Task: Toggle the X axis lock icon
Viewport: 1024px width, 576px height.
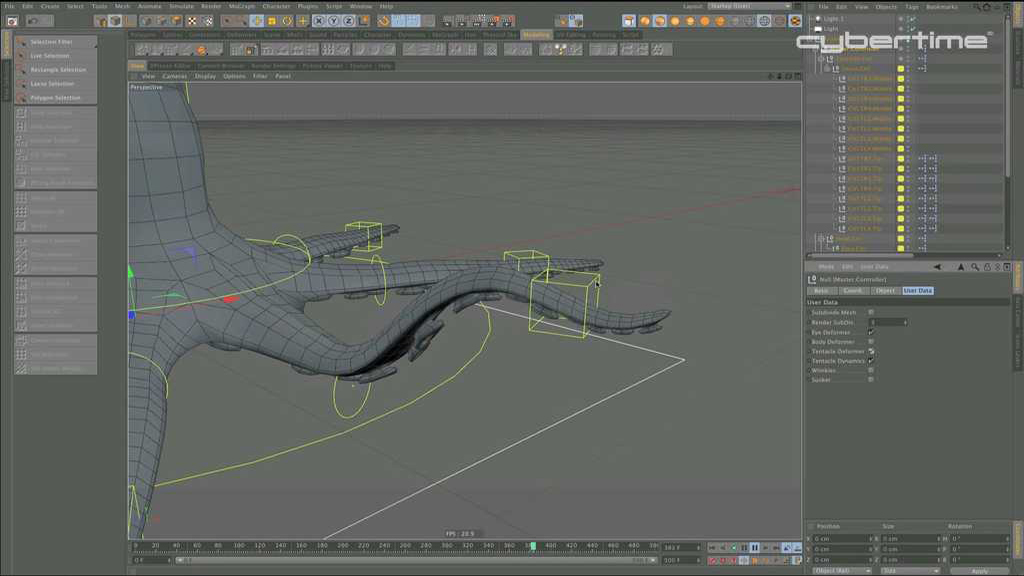Action: coord(319,21)
